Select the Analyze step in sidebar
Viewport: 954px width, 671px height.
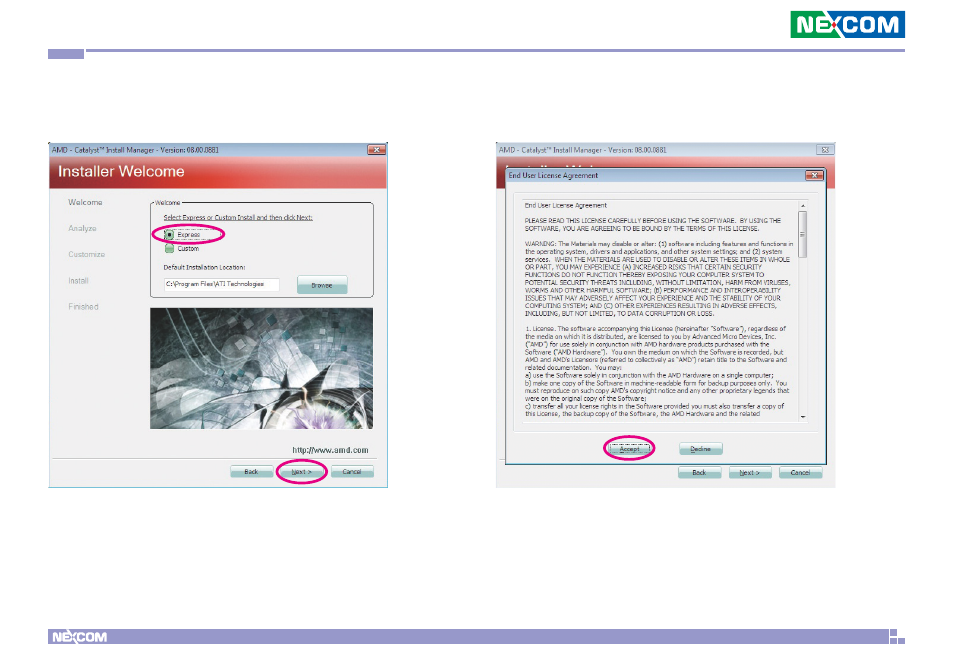point(82,228)
